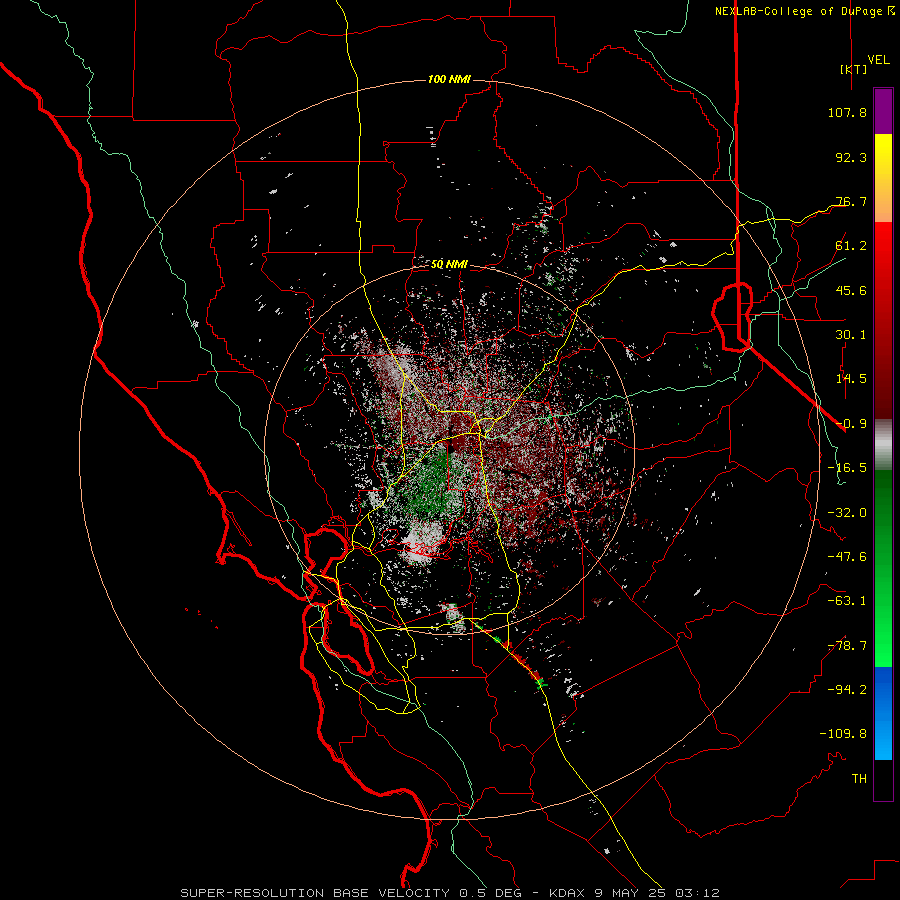Screen dimensions: 900x900
Task: Select the -94.2 scale value
Action: coord(847,690)
